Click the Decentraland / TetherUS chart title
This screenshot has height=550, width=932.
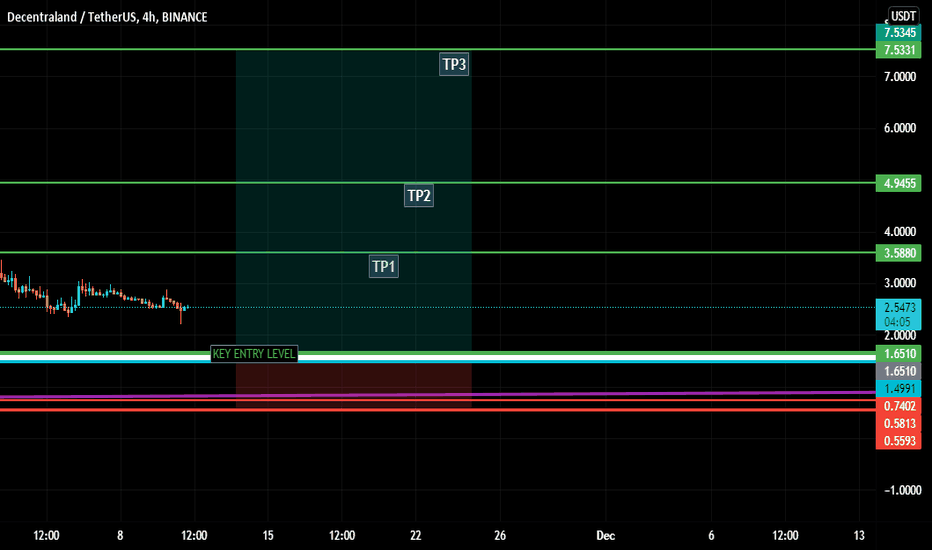point(107,17)
